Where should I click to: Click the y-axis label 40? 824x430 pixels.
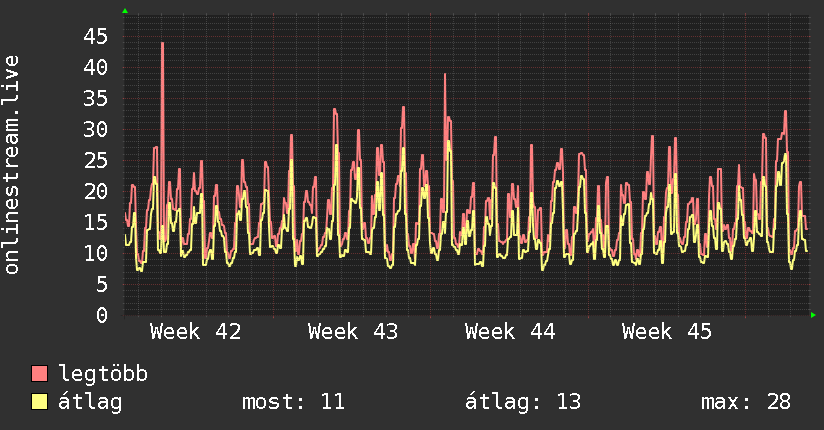95,67
